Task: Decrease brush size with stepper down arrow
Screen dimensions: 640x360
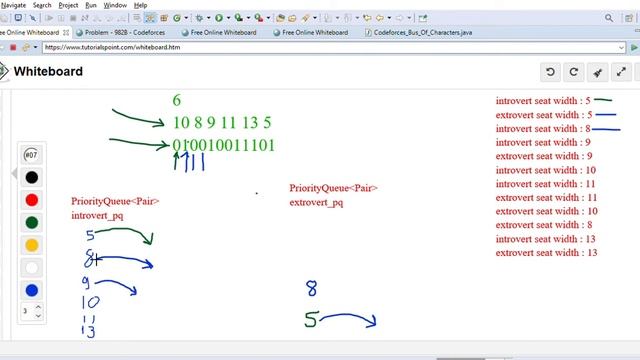Action: pyautogui.click(x=38, y=315)
